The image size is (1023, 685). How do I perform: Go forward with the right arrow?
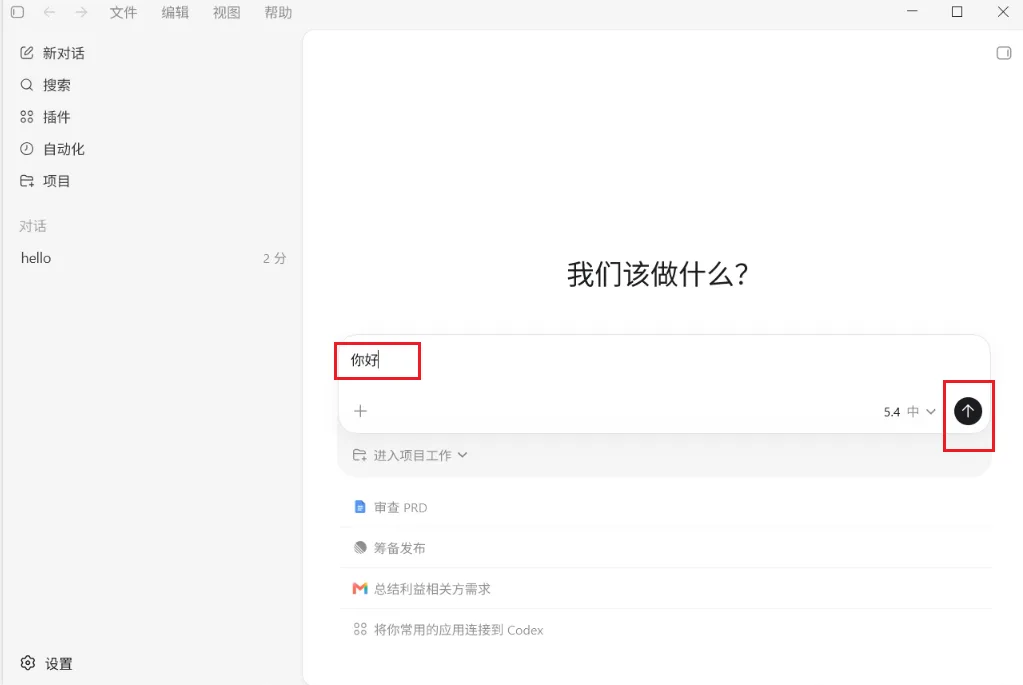[81, 12]
